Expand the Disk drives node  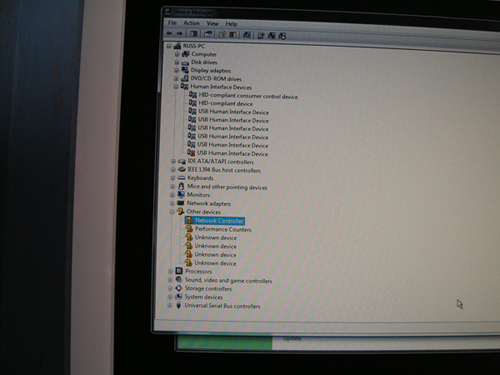pyautogui.click(x=177, y=62)
